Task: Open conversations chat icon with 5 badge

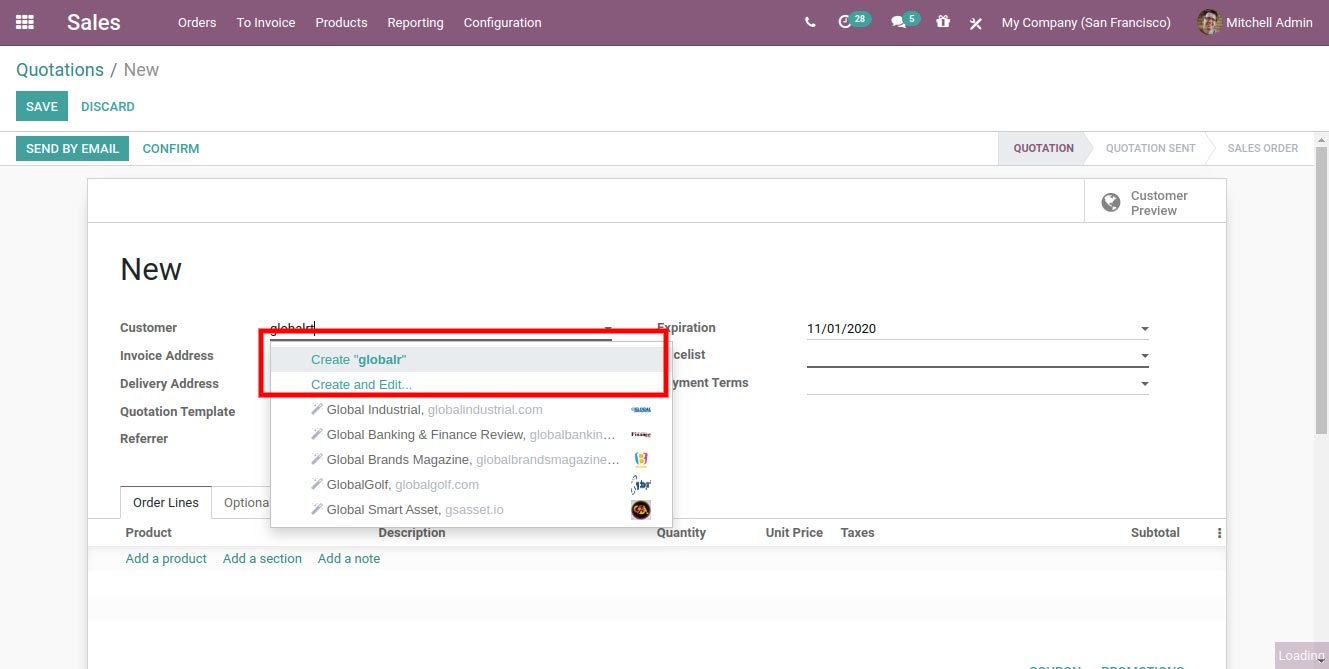Action: click(898, 22)
